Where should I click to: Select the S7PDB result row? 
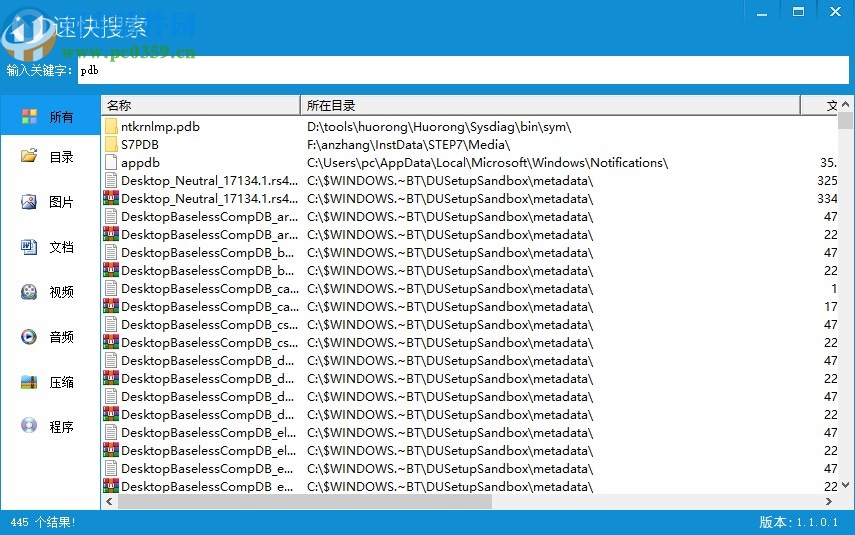point(469,145)
